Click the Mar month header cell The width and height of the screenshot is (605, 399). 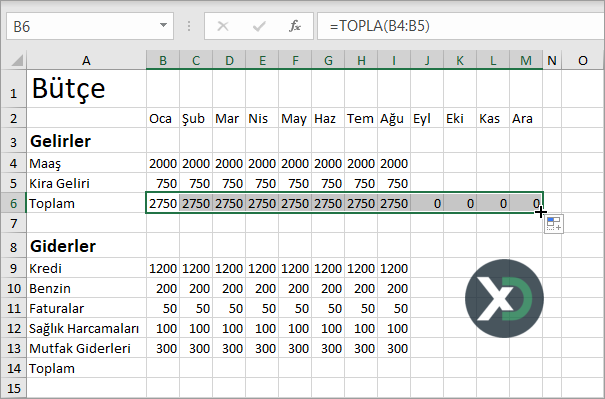[x=229, y=118]
